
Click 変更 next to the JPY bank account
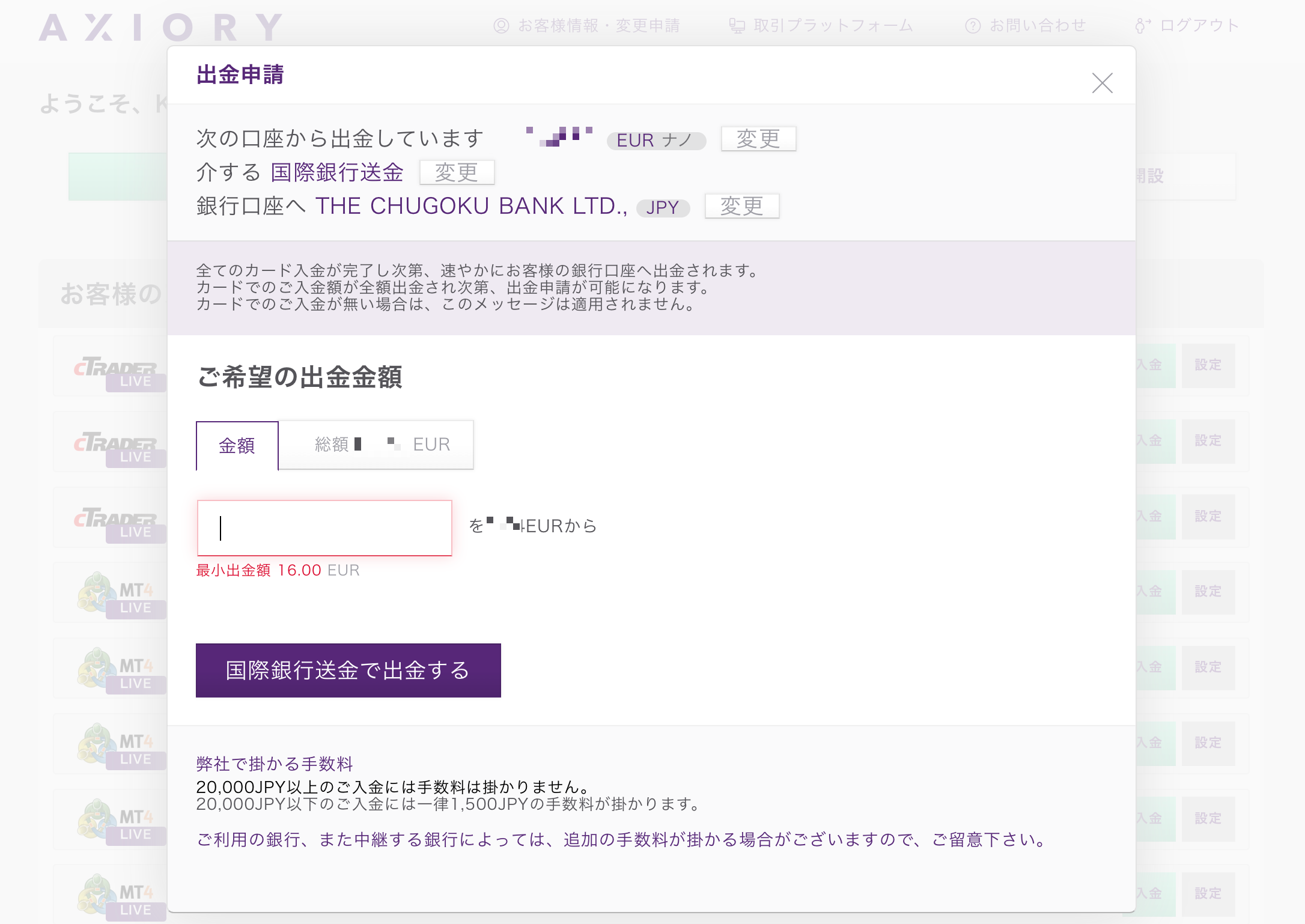[x=741, y=206]
